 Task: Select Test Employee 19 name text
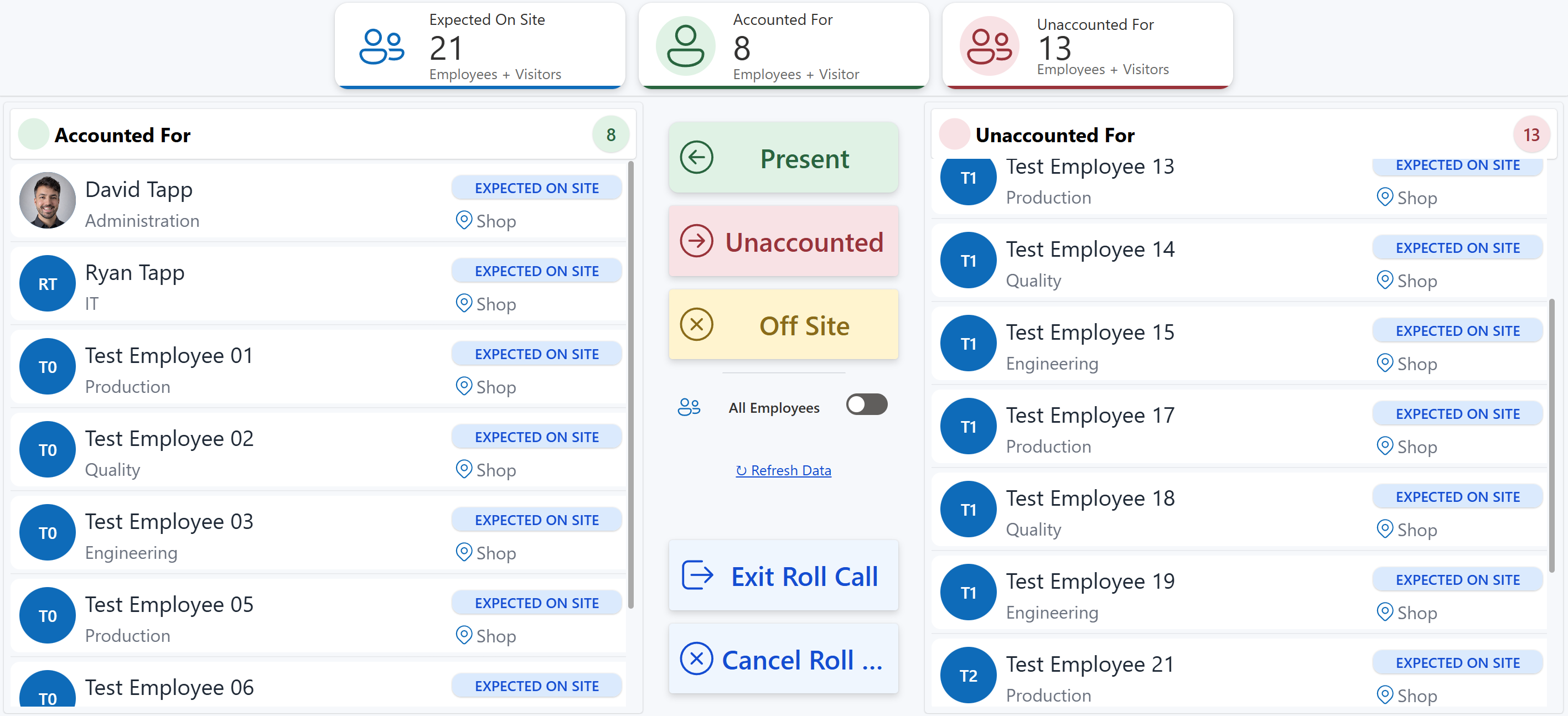1090,582
